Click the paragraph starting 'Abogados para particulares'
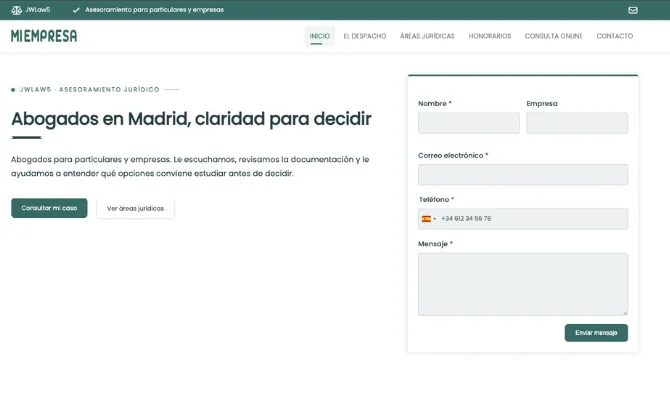670x417 pixels. click(x=190, y=166)
